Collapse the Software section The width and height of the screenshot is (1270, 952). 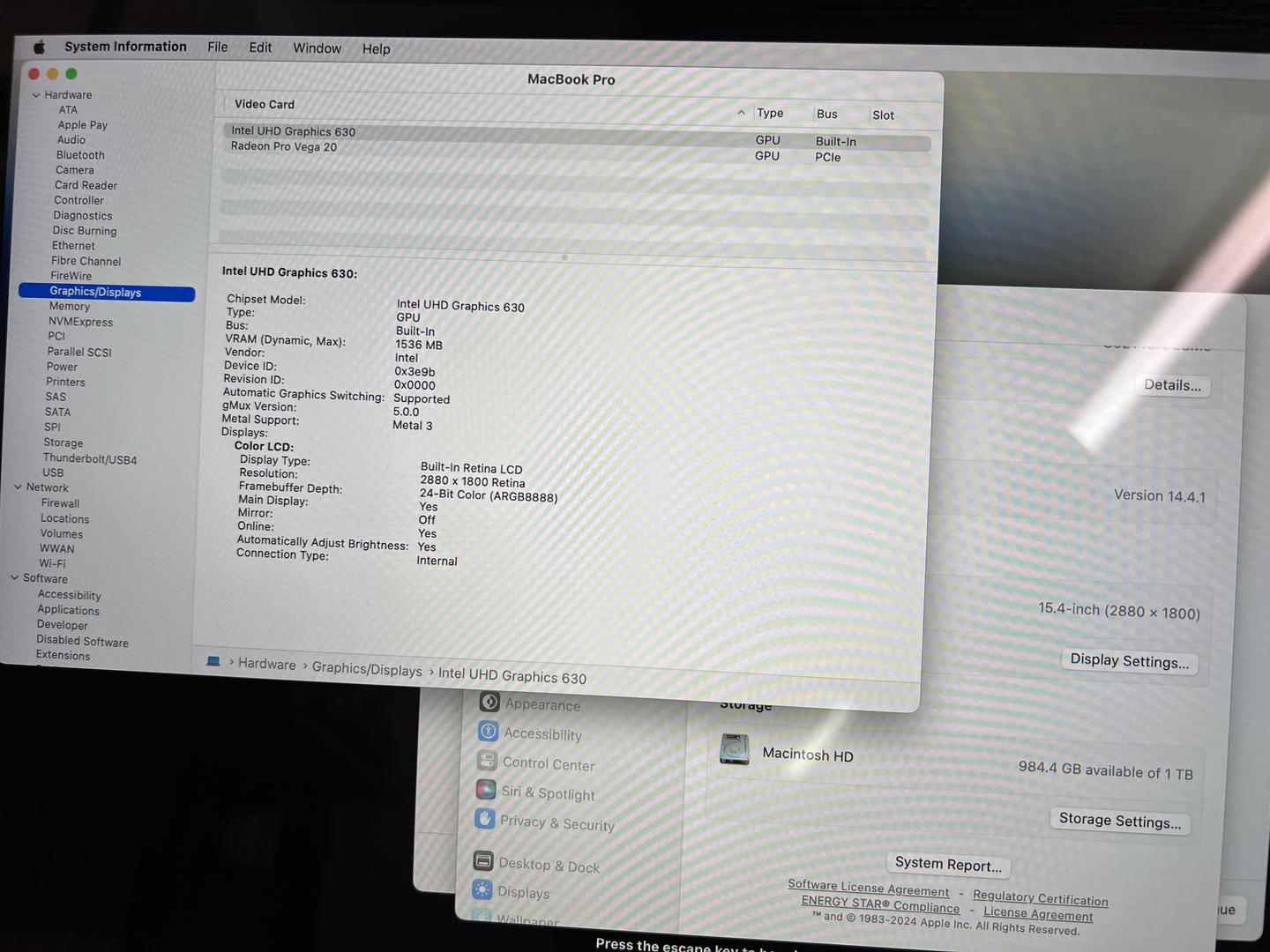[15, 578]
